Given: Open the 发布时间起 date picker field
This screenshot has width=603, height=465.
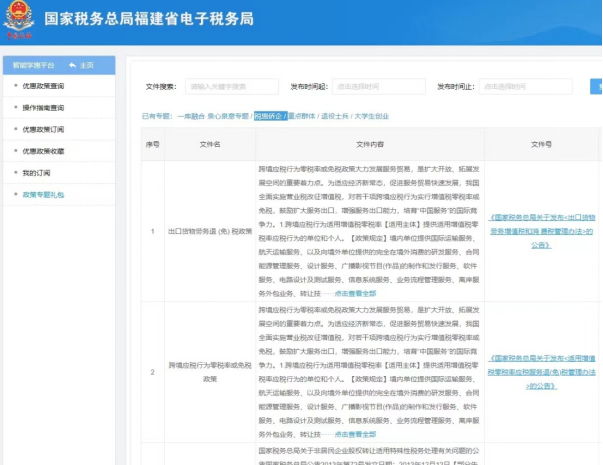Looking at the screenshot, I should pyautogui.click(x=379, y=87).
